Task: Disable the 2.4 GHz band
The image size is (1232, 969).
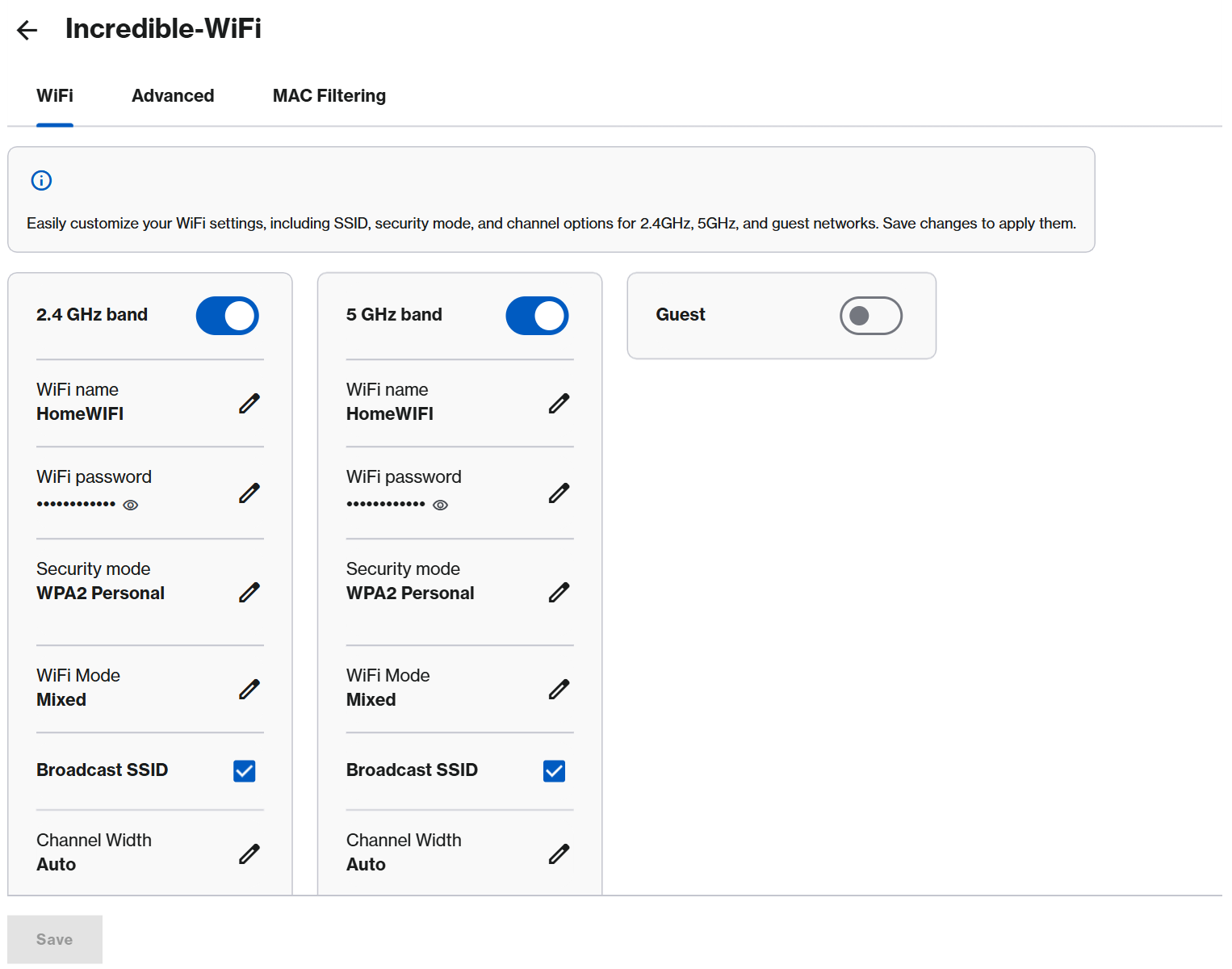Action: pos(227,316)
